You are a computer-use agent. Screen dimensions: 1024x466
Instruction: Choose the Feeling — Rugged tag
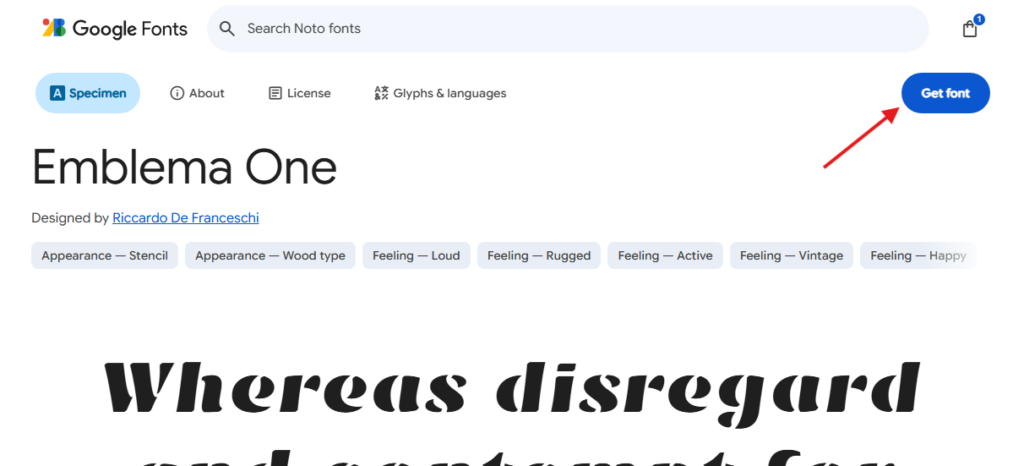pyautogui.click(x=539, y=255)
